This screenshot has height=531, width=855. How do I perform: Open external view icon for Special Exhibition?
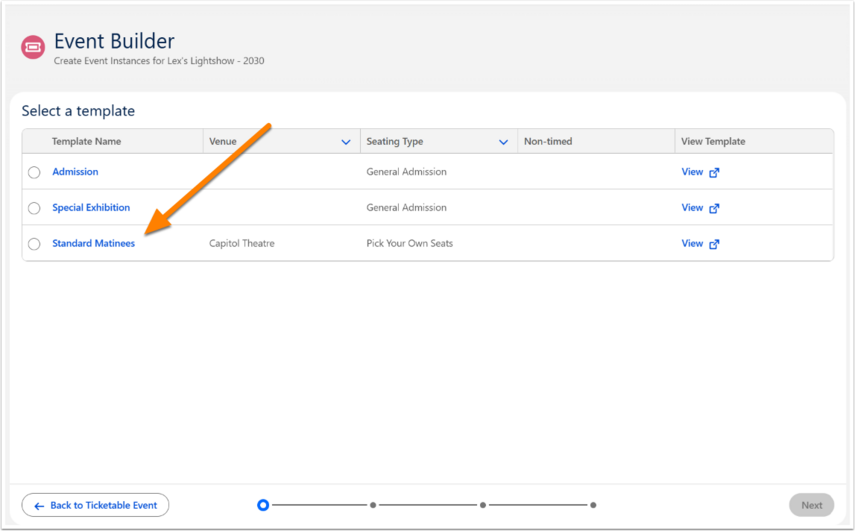tap(714, 208)
